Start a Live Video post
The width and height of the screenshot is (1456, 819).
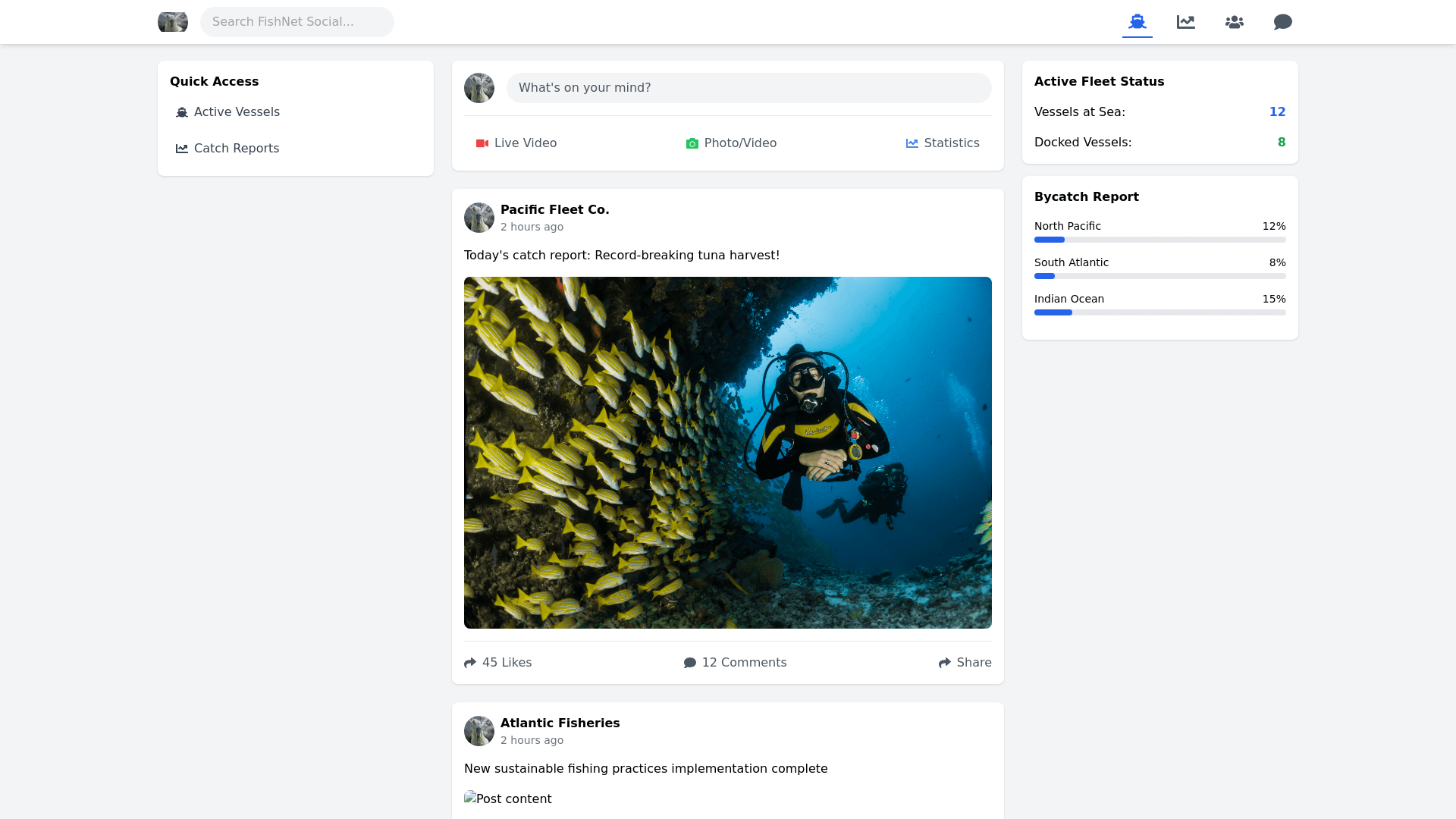click(x=516, y=143)
